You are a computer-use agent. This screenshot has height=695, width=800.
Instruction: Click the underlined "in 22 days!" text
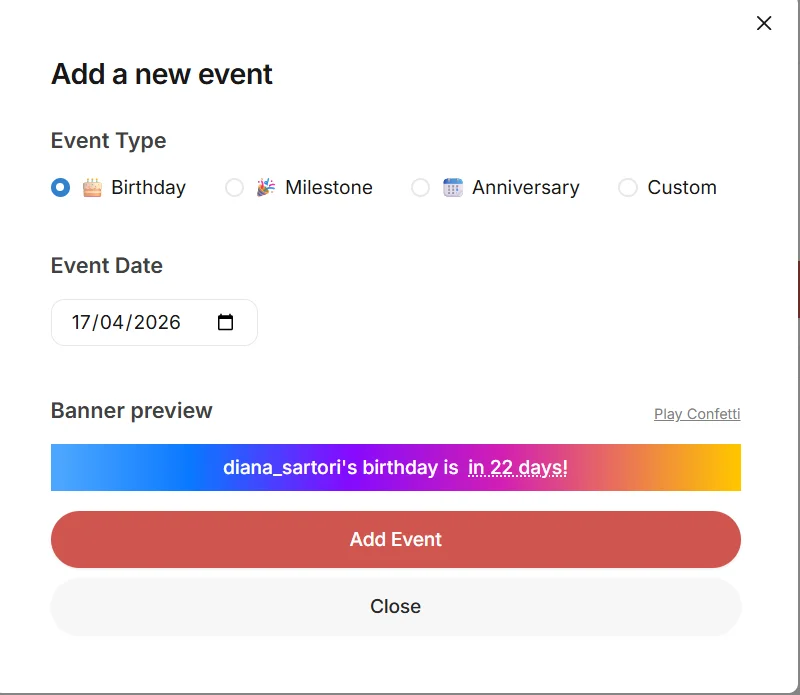[518, 467]
